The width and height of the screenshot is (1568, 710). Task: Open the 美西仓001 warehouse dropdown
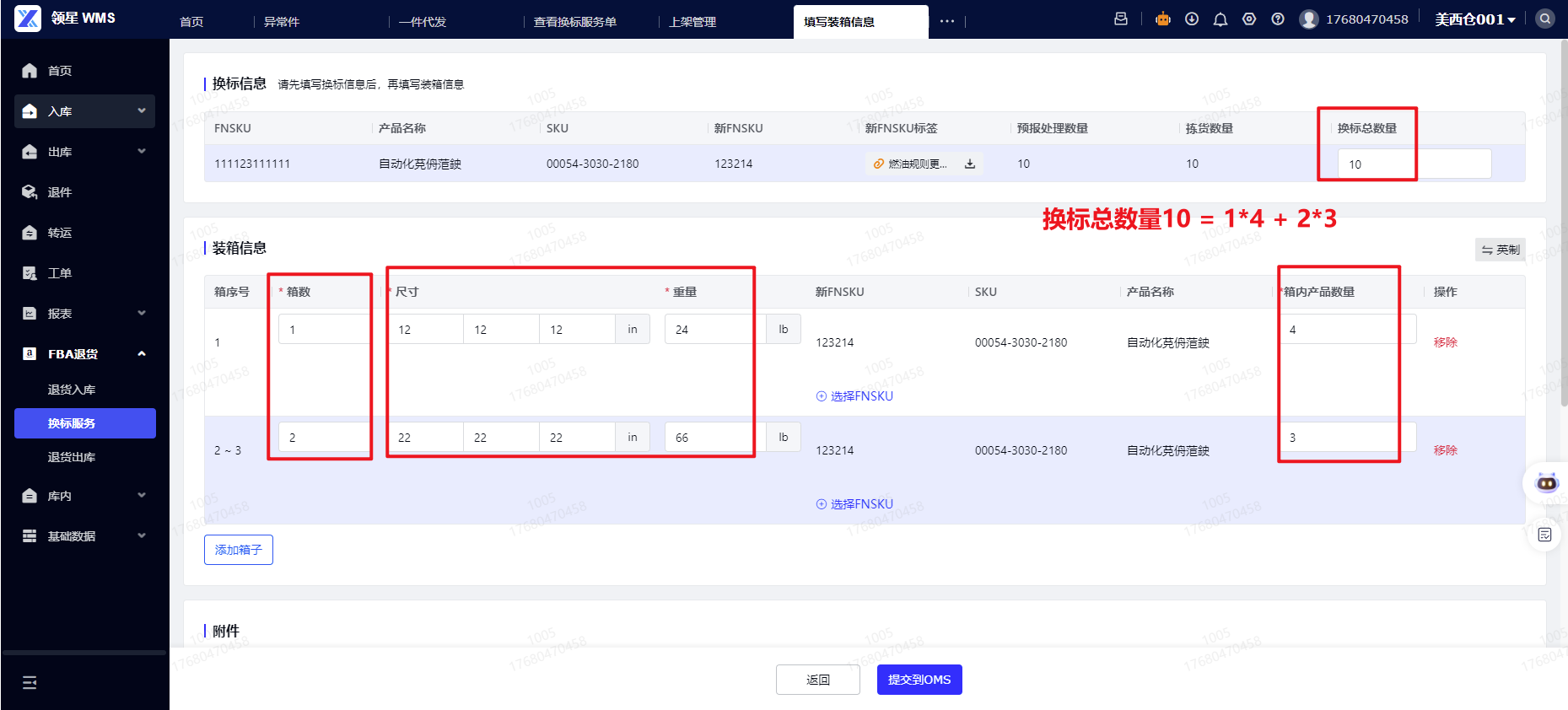(x=1475, y=19)
